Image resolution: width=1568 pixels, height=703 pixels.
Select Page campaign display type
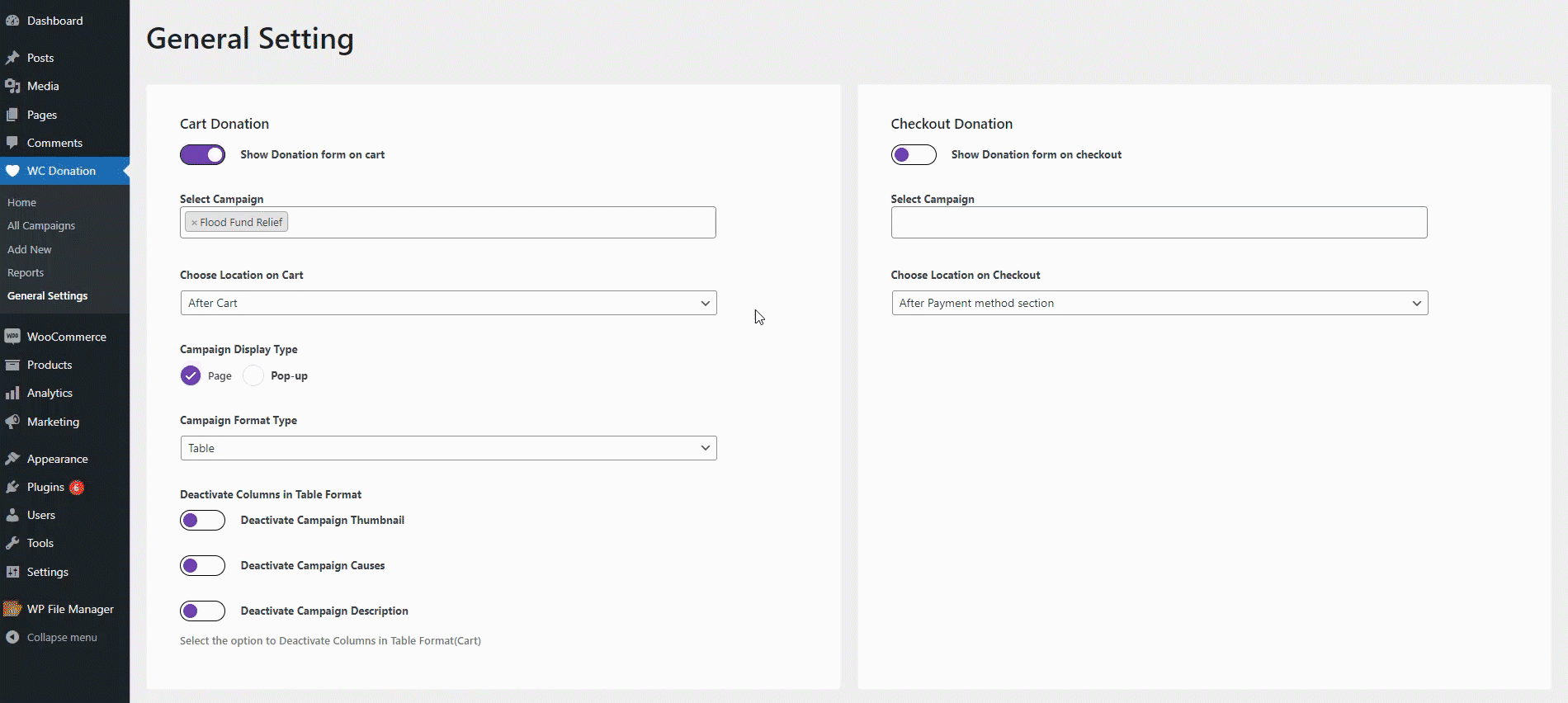coord(191,375)
